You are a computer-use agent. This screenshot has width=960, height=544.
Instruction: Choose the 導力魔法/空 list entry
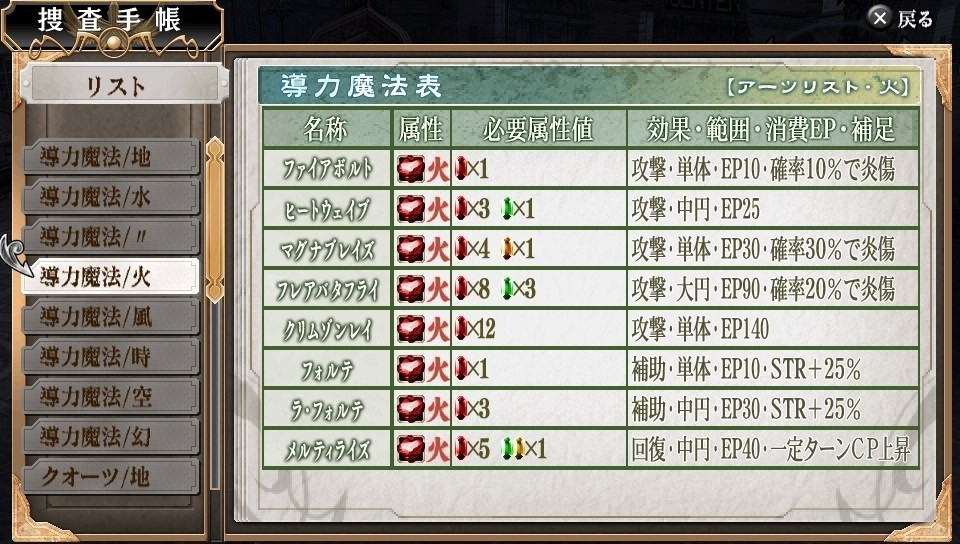coord(111,397)
